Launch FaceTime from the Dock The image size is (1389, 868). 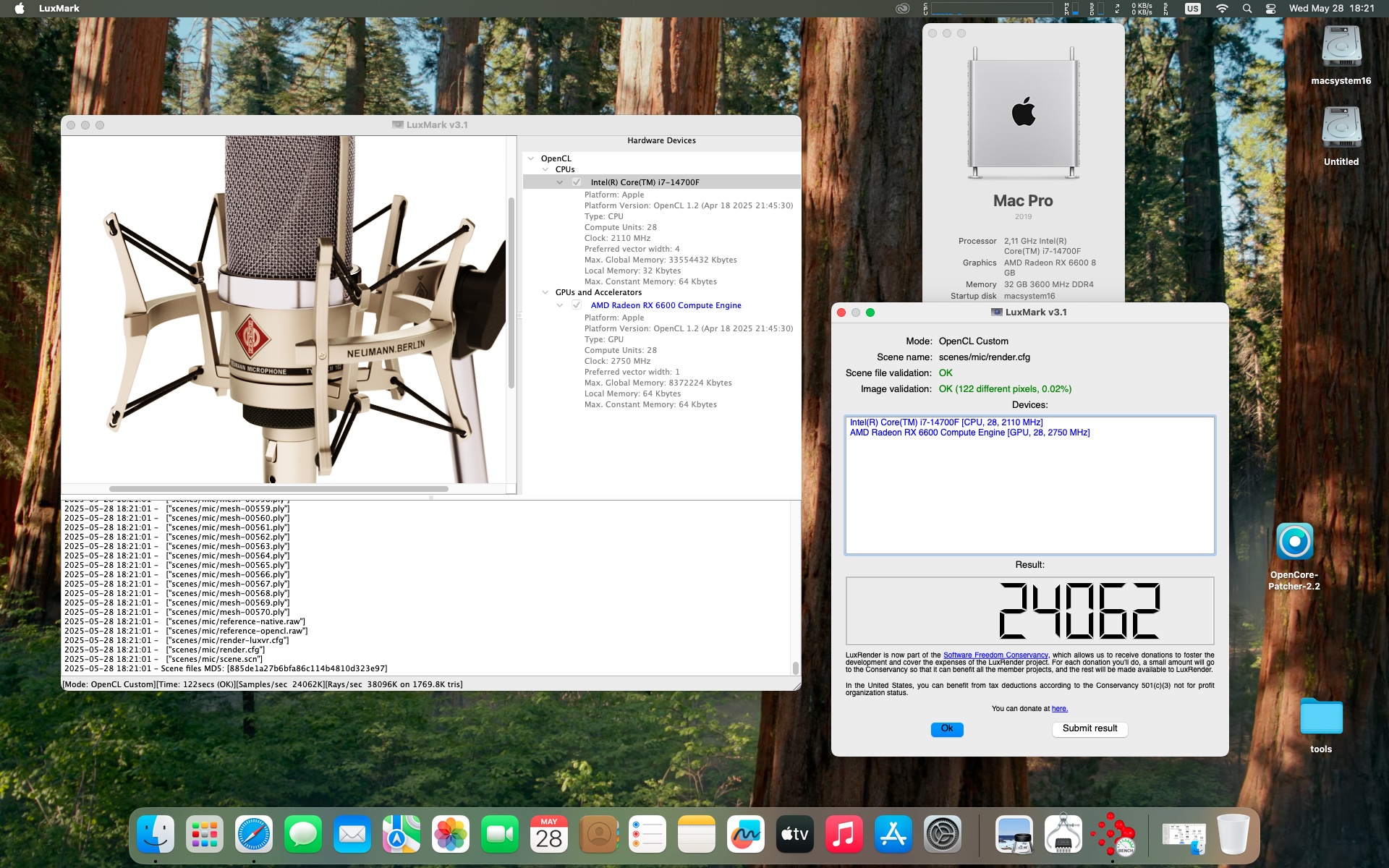pos(500,835)
